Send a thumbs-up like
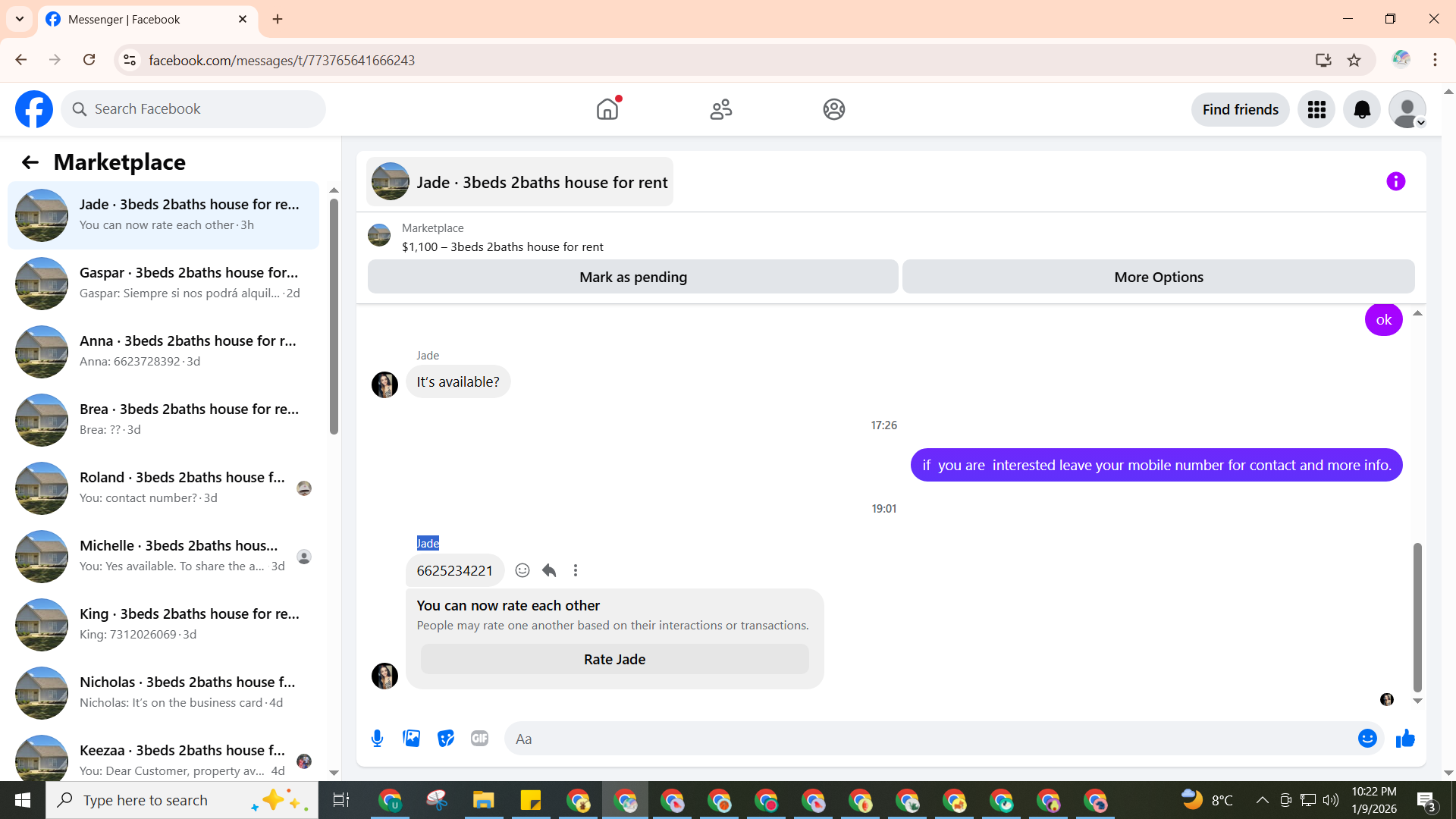The image size is (1456, 819). tap(1405, 739)
